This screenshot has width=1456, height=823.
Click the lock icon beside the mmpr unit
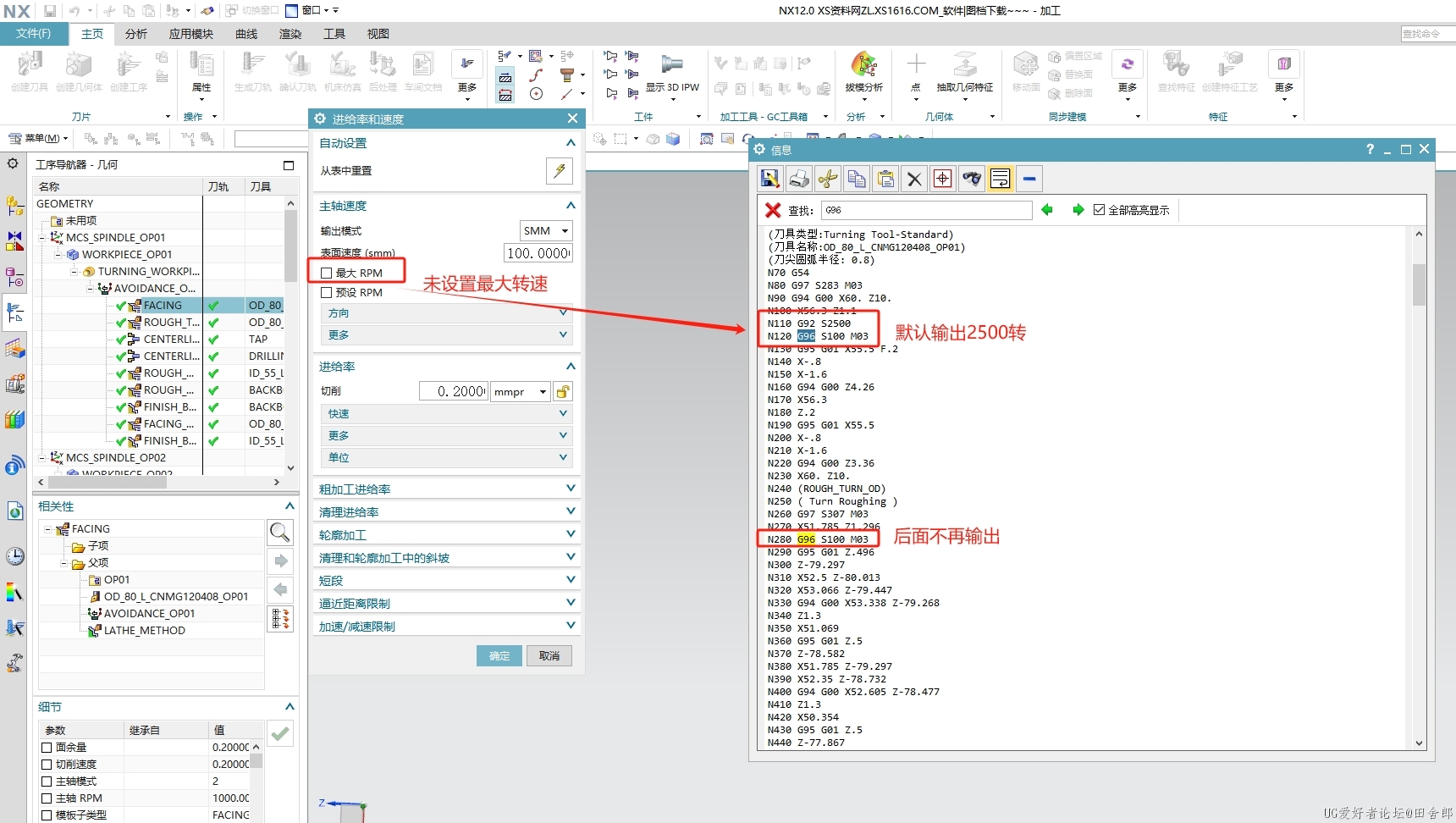[x=563, y=391]
